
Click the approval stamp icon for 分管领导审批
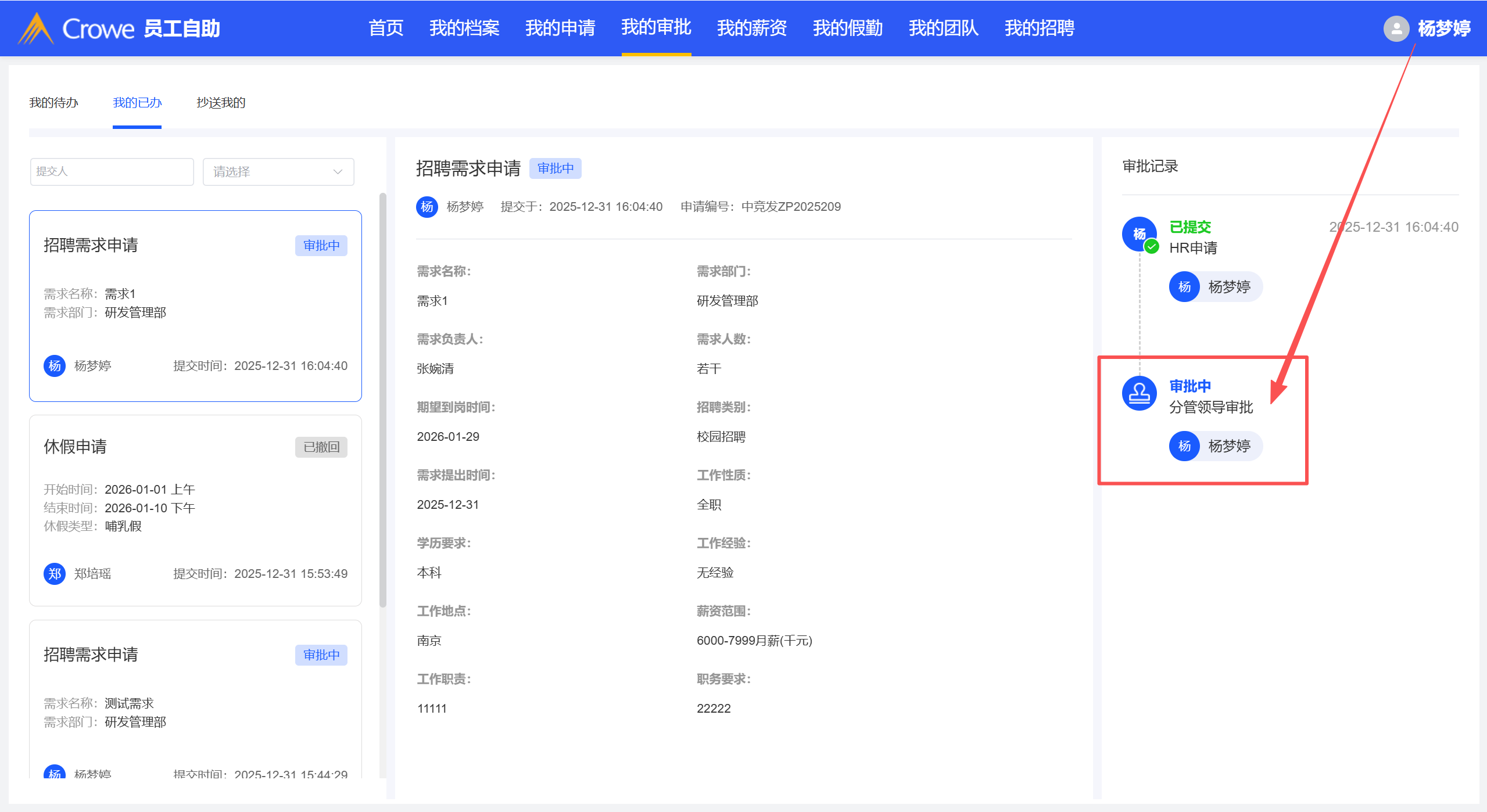[1139, 394]
